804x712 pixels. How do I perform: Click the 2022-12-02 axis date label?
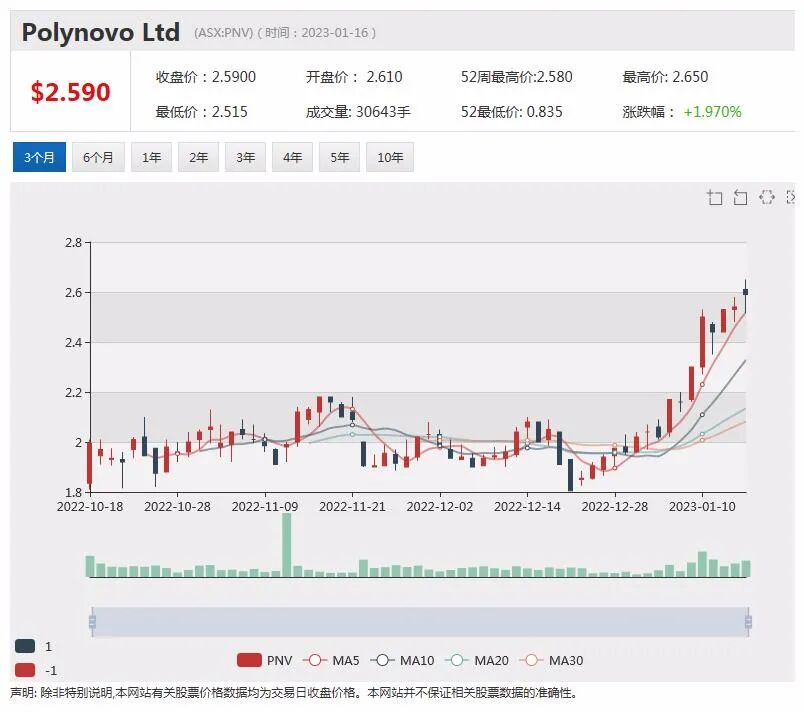[440, 506]
